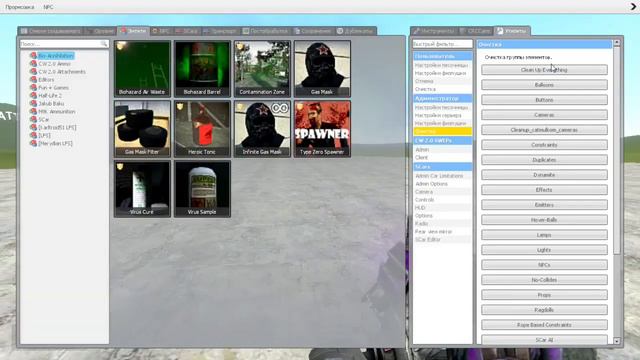Click the magnifier icon in search box
This screenshot has width=640, height=360.
[104, 44]
